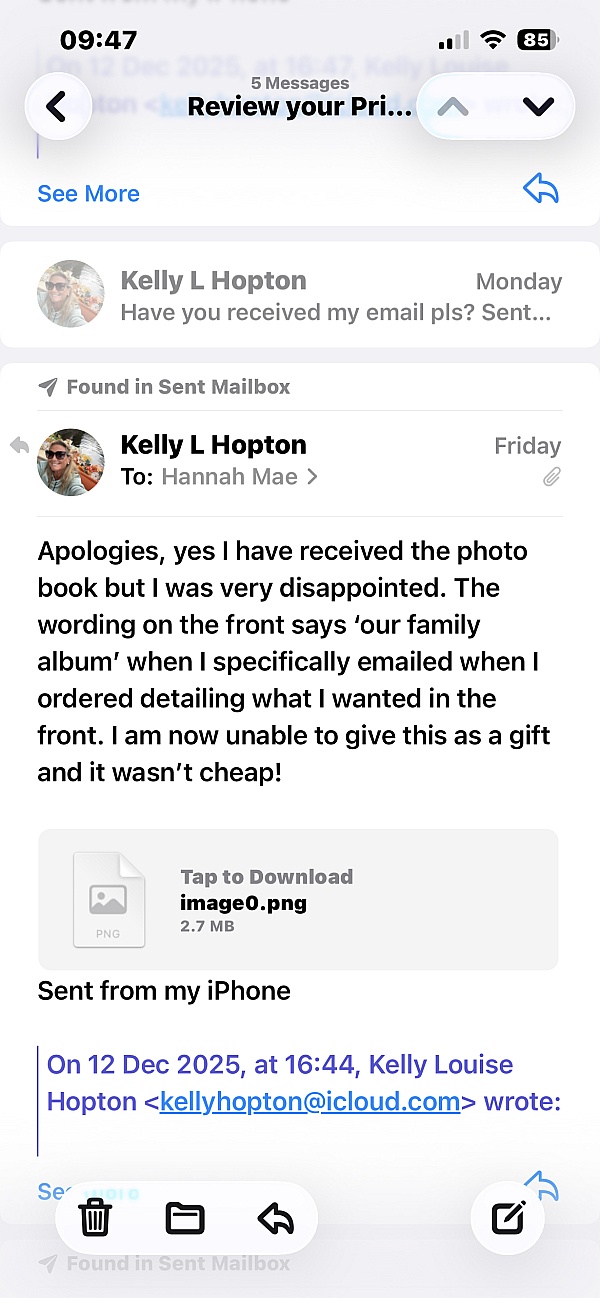Tap the PNG file icon in attachment

[x=109, y=899]
